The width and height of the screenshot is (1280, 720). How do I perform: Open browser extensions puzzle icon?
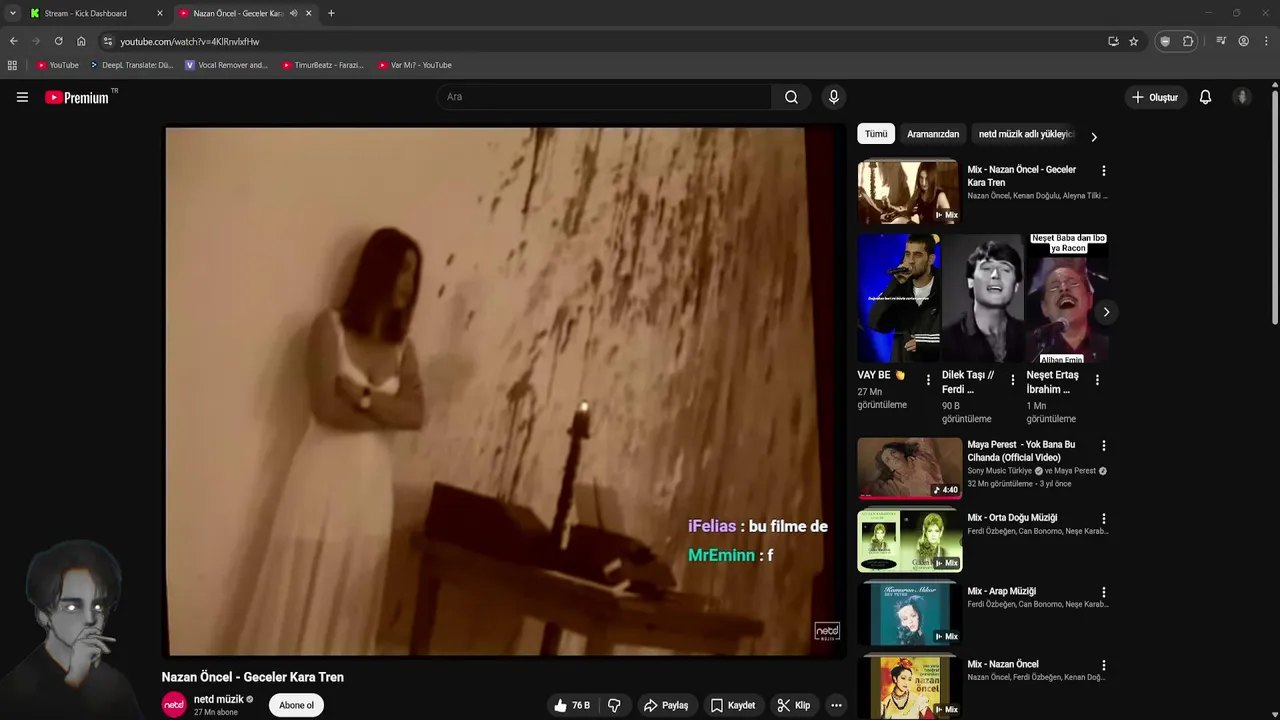[x=1188, y=41]
